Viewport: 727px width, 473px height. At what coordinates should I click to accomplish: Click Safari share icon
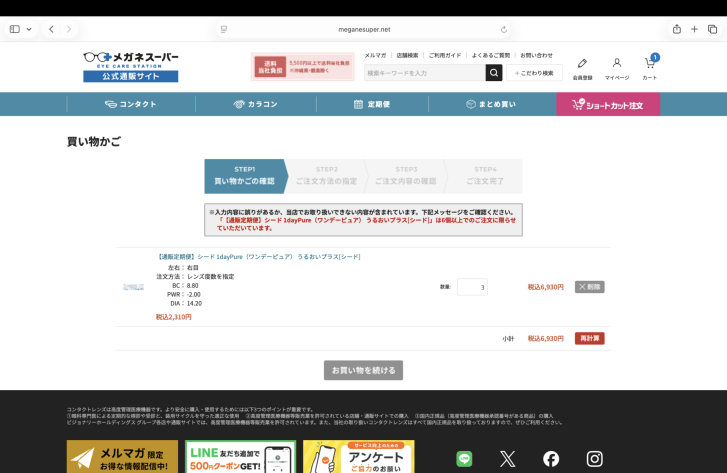677,29
